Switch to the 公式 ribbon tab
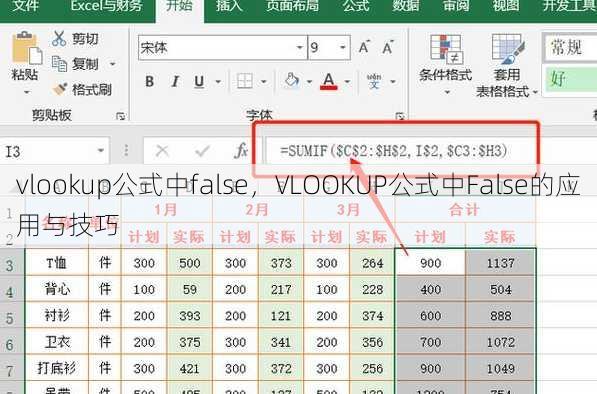The width and height of the screenshot is (597, 394). coord(356,5)
